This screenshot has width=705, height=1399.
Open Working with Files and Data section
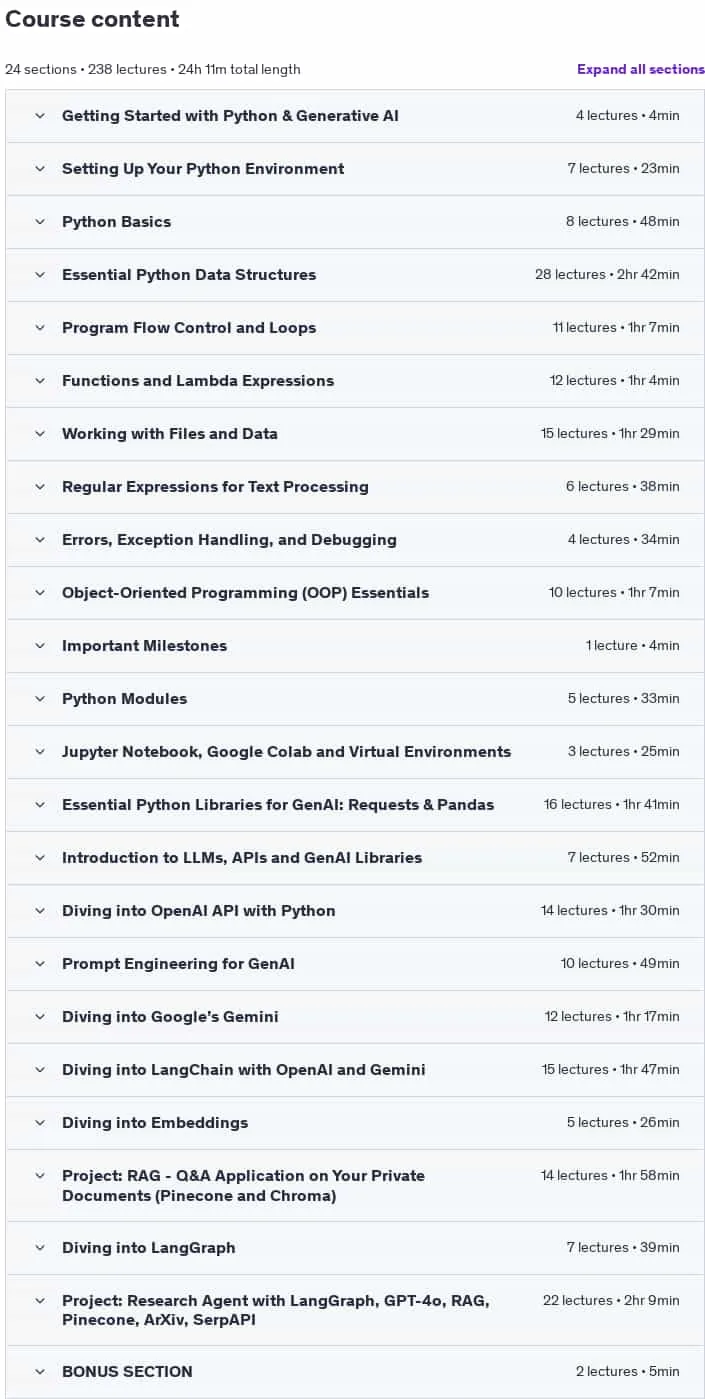click(355, 434)
